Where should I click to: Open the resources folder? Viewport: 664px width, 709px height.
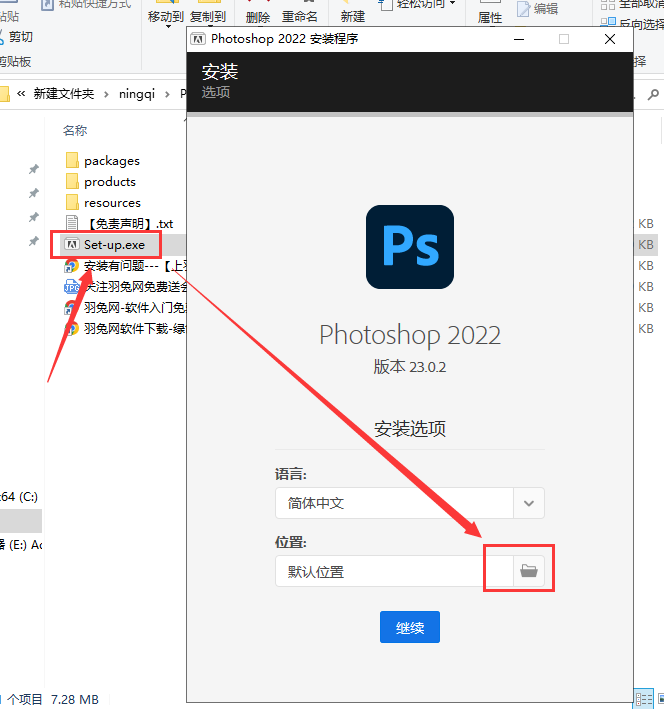(x=112, y=202)
